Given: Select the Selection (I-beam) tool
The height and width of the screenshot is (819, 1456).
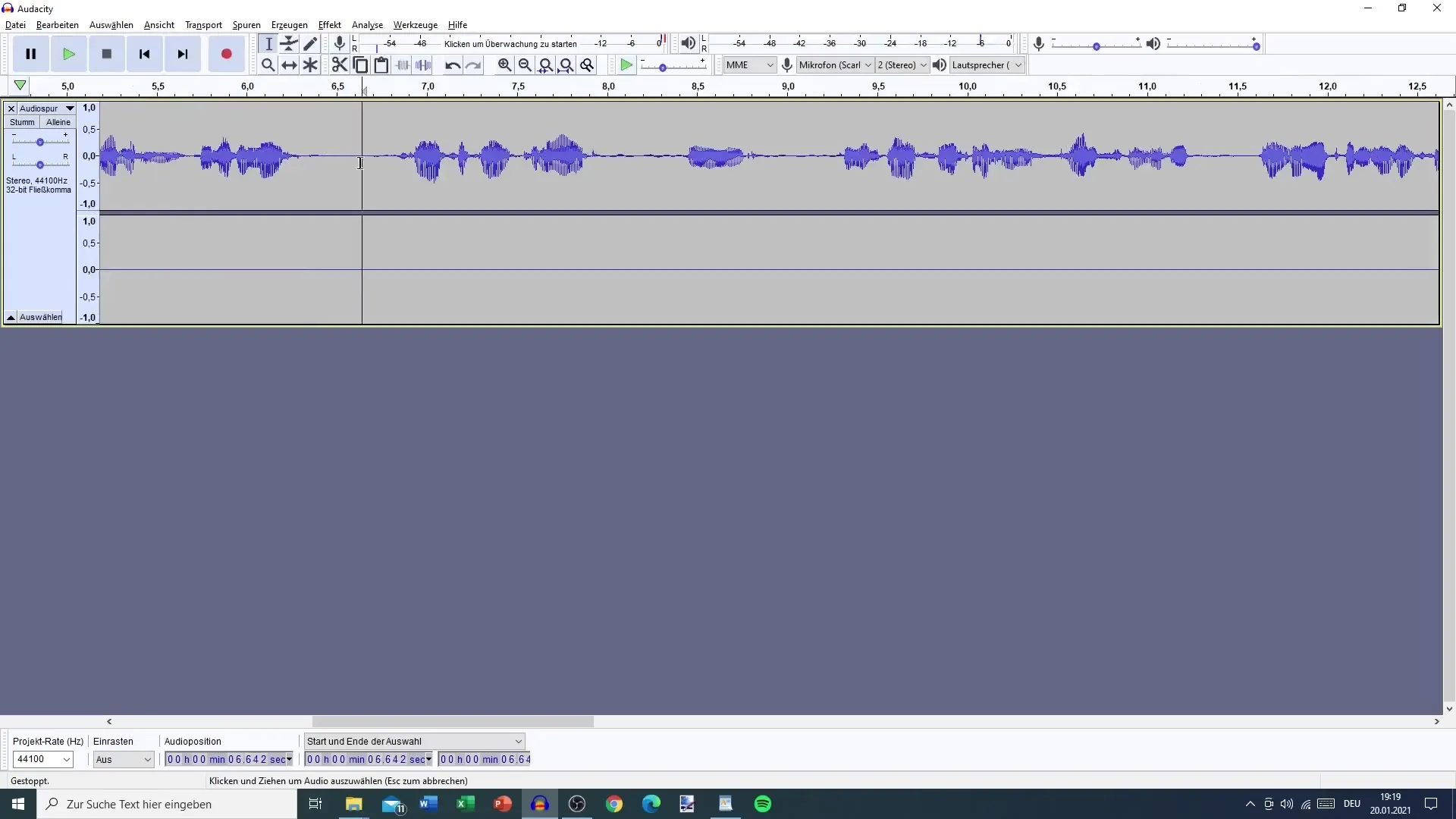Looking at the screenshot, I should tap(268, 44).
